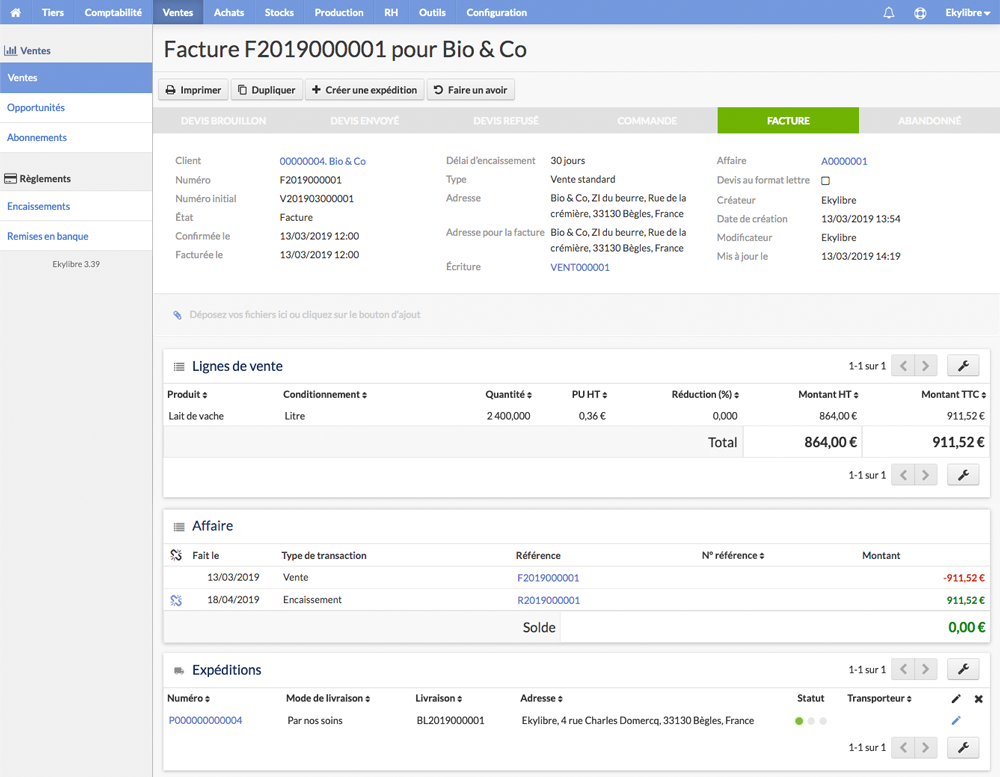Screen dimensions: 1000x777
Task: Edit shipment P000000000004 with pencil icon
Action: coord(956,720)
